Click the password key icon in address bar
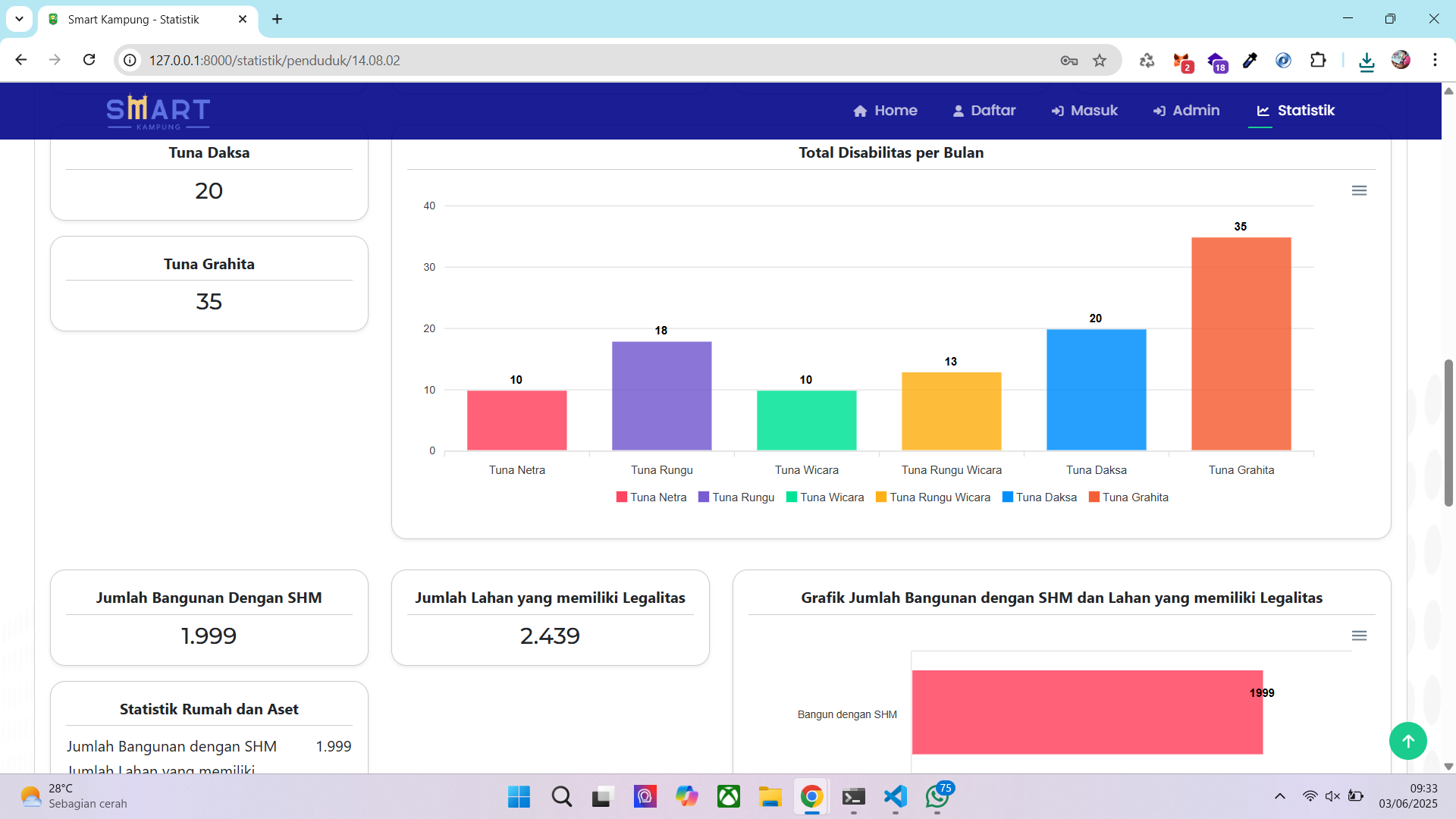Screen dimensions: 1456x819 pyautogui.click(x=1068, y=61)
